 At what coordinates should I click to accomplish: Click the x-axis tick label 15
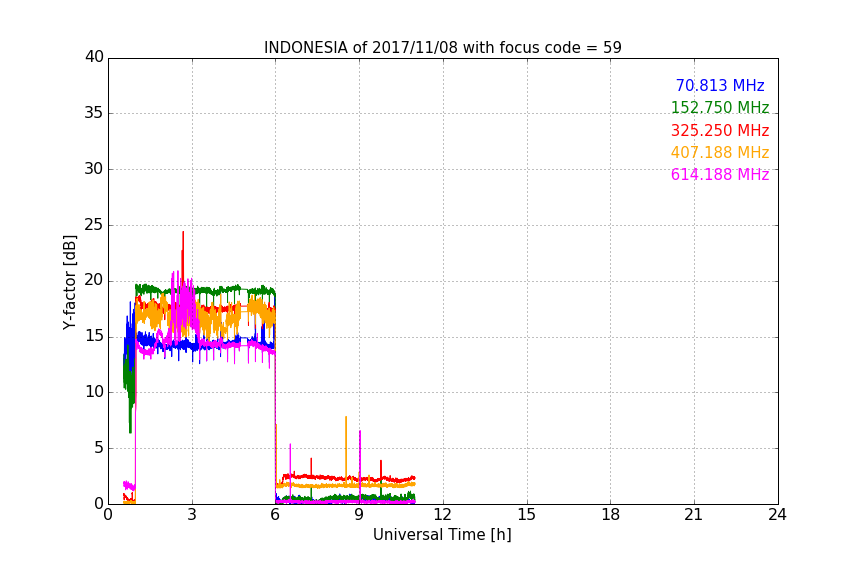click(527, 515)
